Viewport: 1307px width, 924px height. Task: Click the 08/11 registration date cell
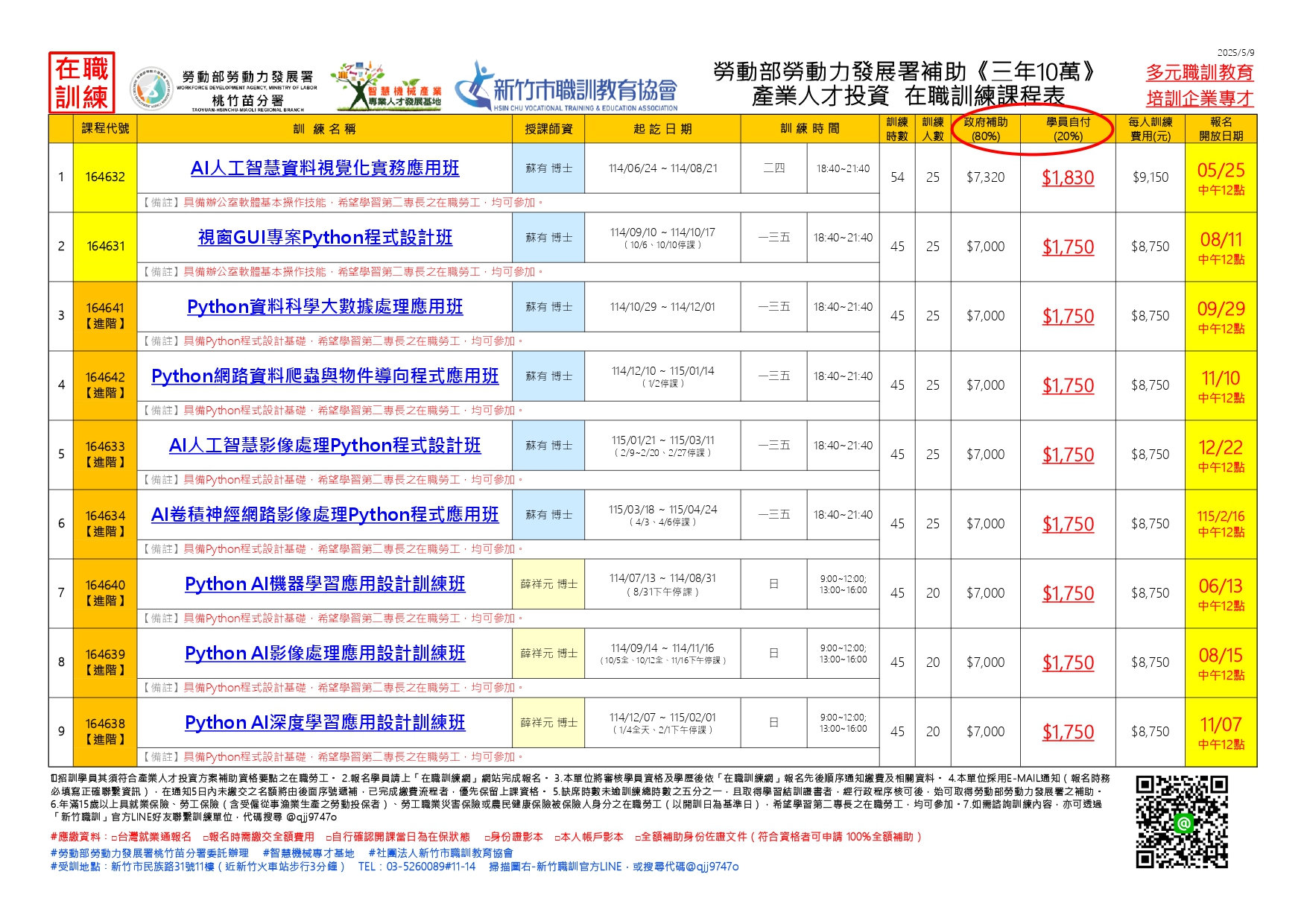click(x=1221, y=247)
